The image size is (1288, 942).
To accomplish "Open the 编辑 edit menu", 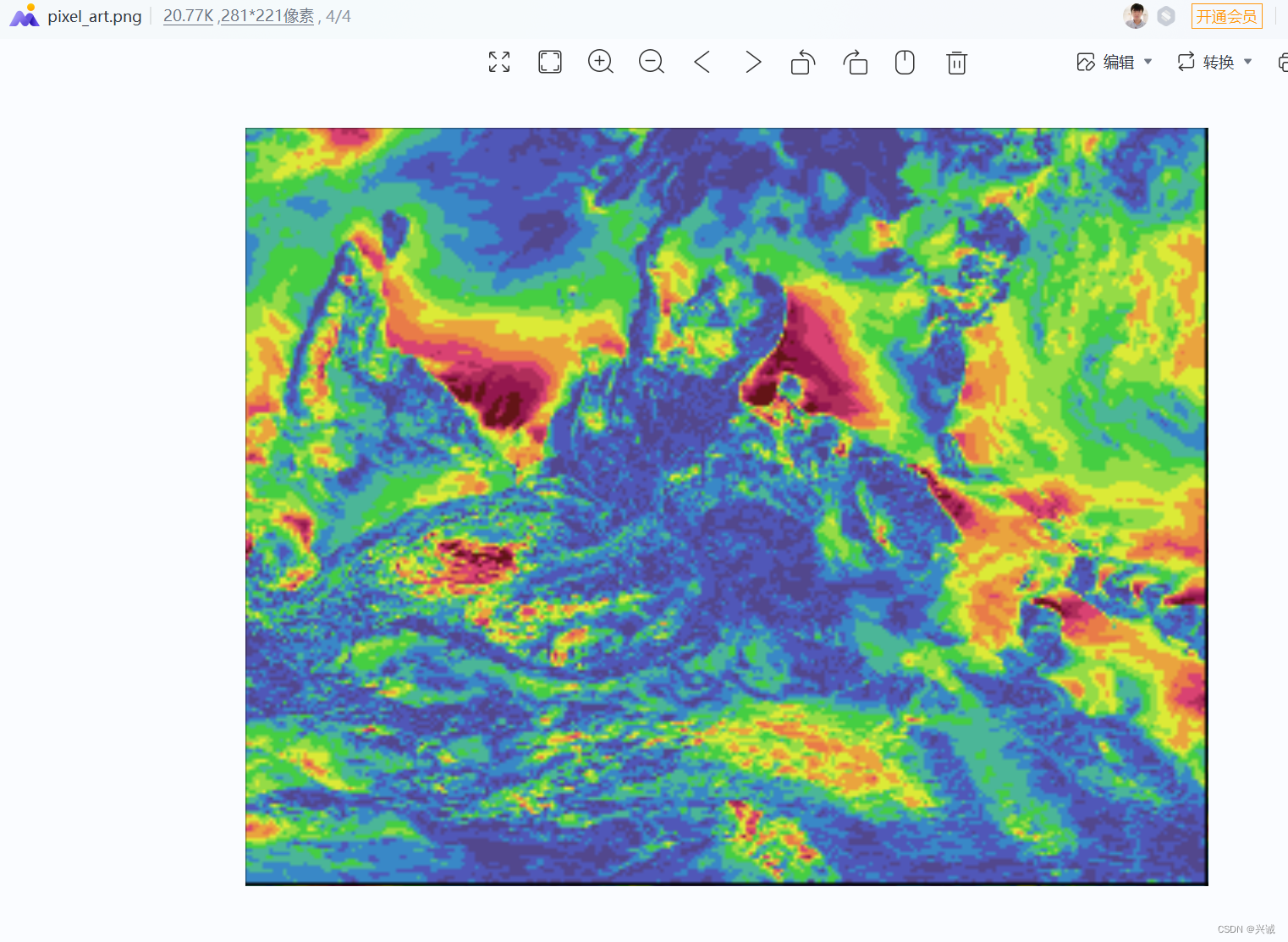I will (x=1105, y=62).
